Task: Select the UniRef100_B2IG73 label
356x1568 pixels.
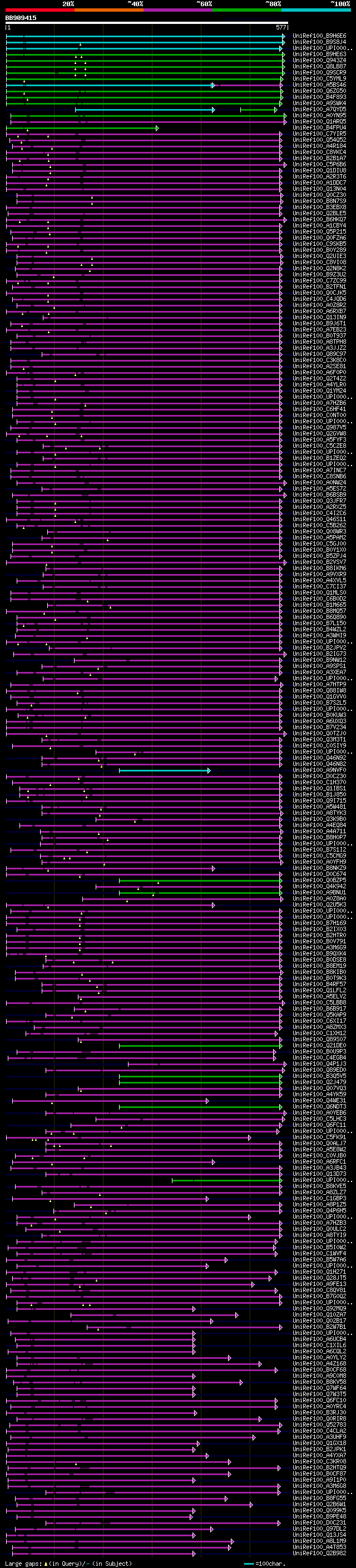Action: coord(319,654)
